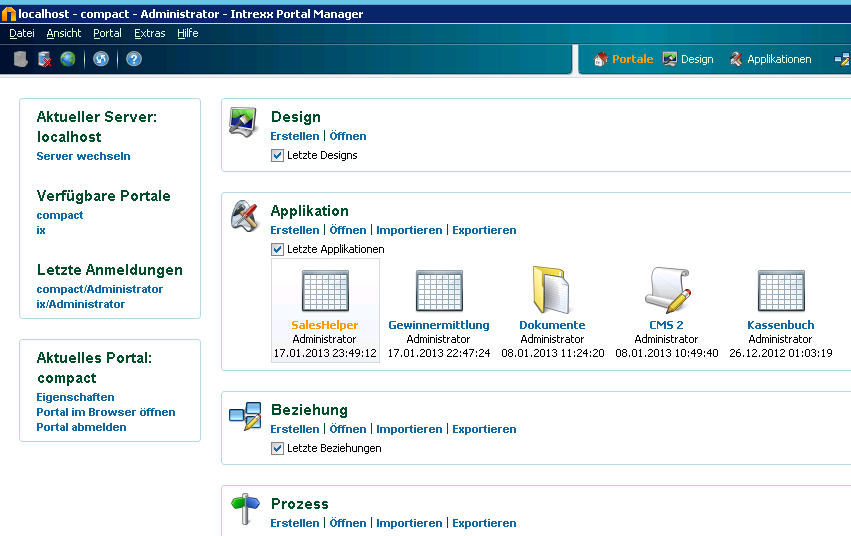Select the Dokumente folder icon

click(551, 290)
